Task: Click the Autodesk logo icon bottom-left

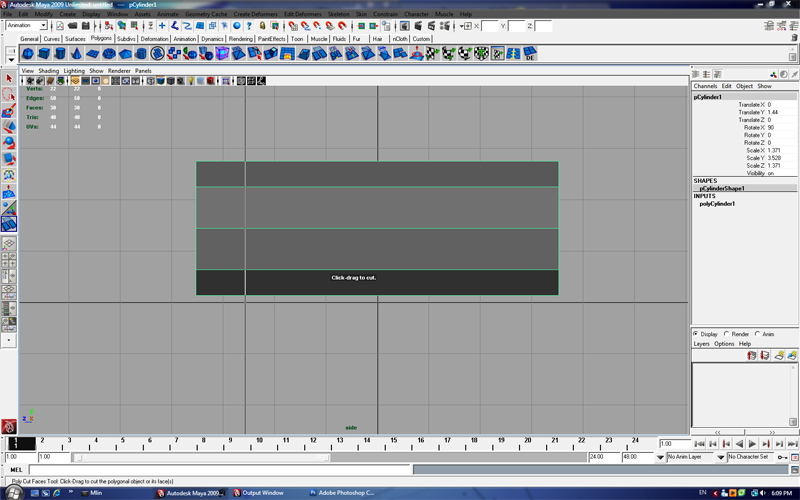Action: click(x=9, y=425)
